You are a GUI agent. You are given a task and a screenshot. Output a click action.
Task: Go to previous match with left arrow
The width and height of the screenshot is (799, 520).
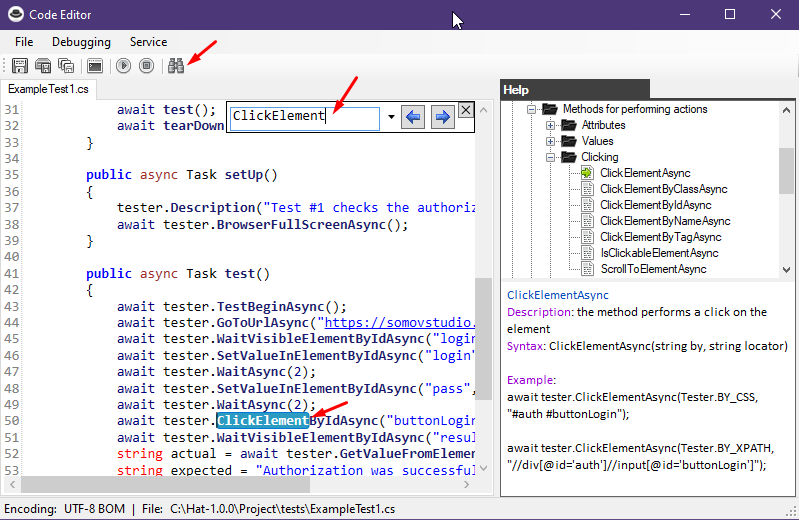pos(415,117)
